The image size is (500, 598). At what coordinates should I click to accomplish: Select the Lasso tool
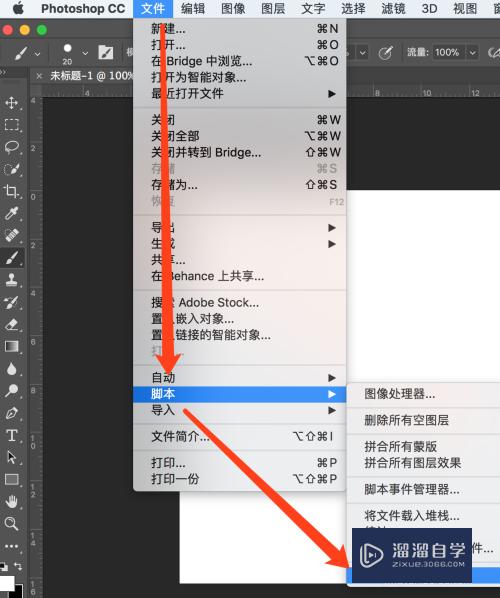point(11,147)
